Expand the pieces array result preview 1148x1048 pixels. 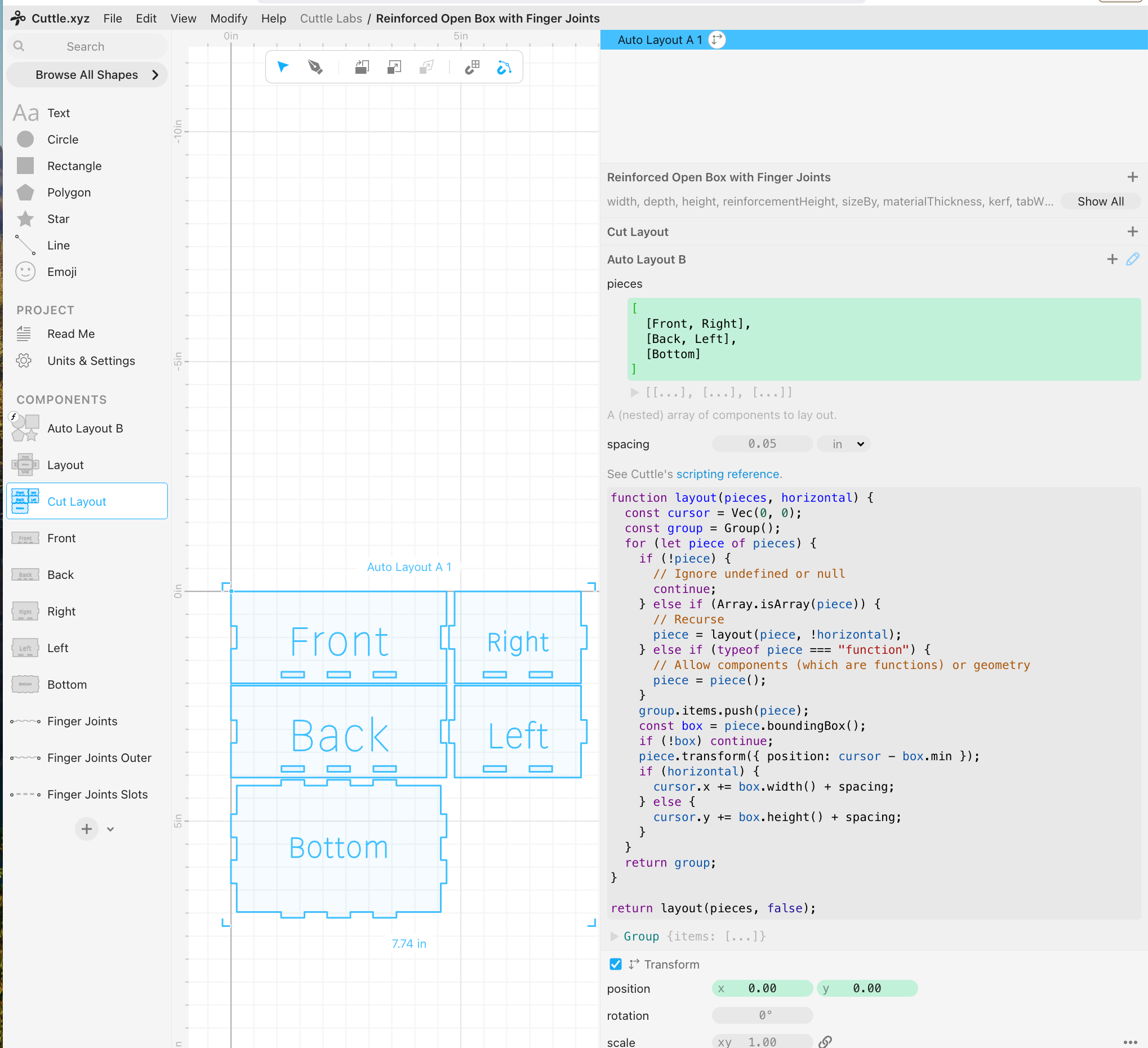[x=634, y=392]
